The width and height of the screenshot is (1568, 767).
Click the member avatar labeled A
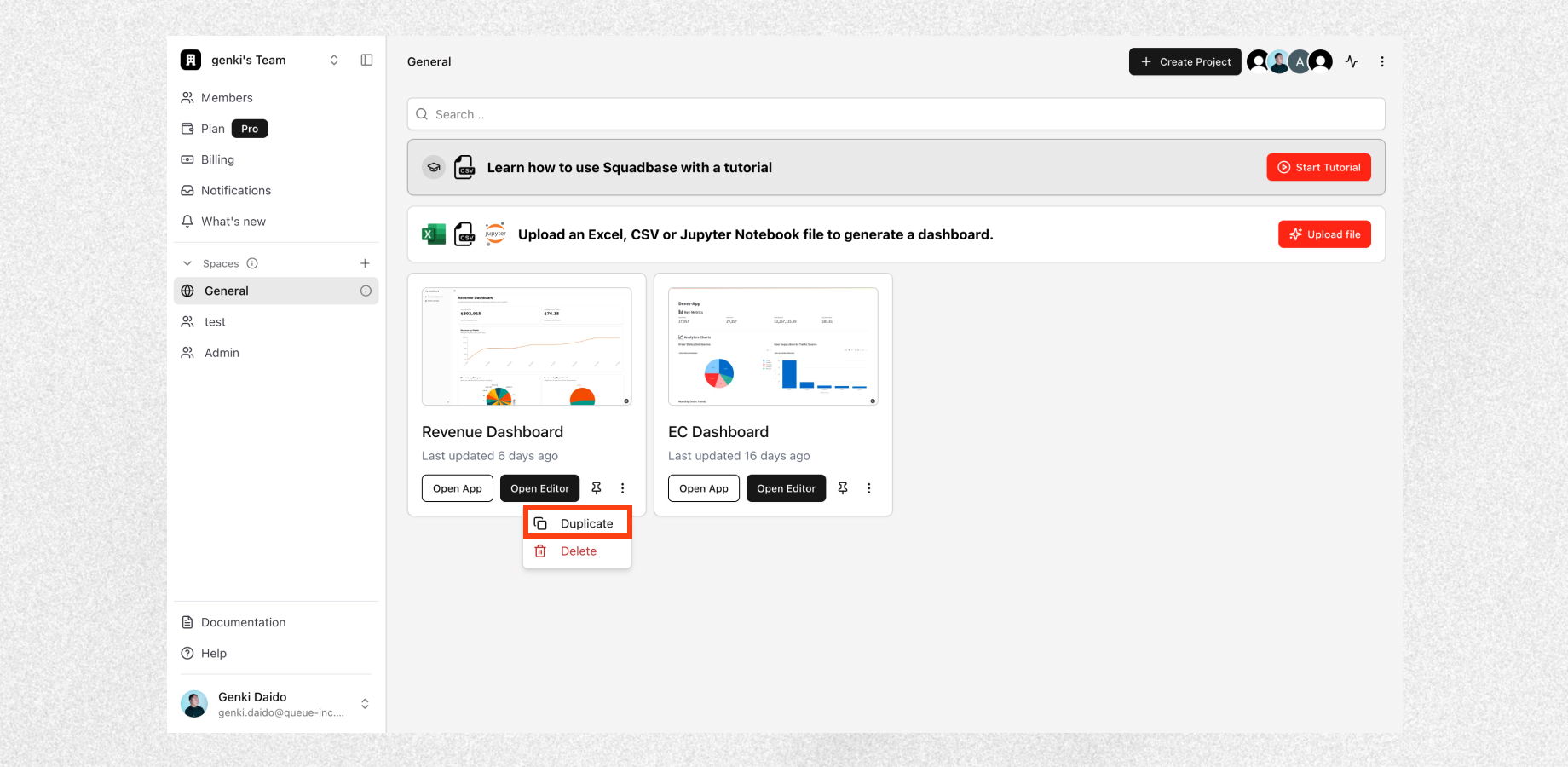(x=1300, y=61)
